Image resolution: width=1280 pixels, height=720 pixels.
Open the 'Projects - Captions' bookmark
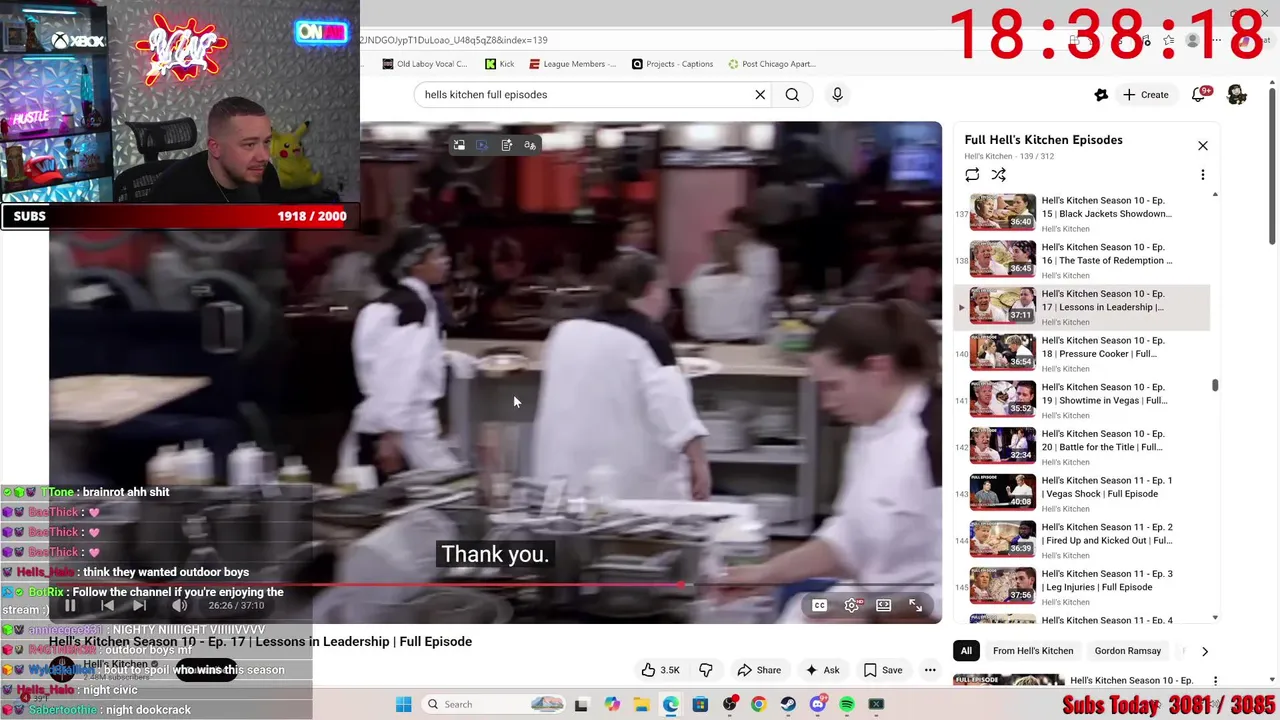[x=672, y=64]
